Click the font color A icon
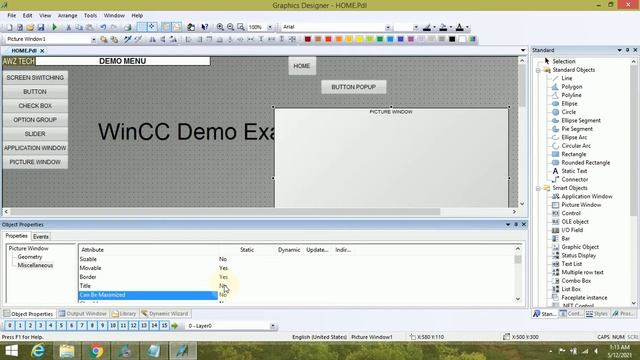The width and height of the screenshot is (640, 360). coord(460,27)
